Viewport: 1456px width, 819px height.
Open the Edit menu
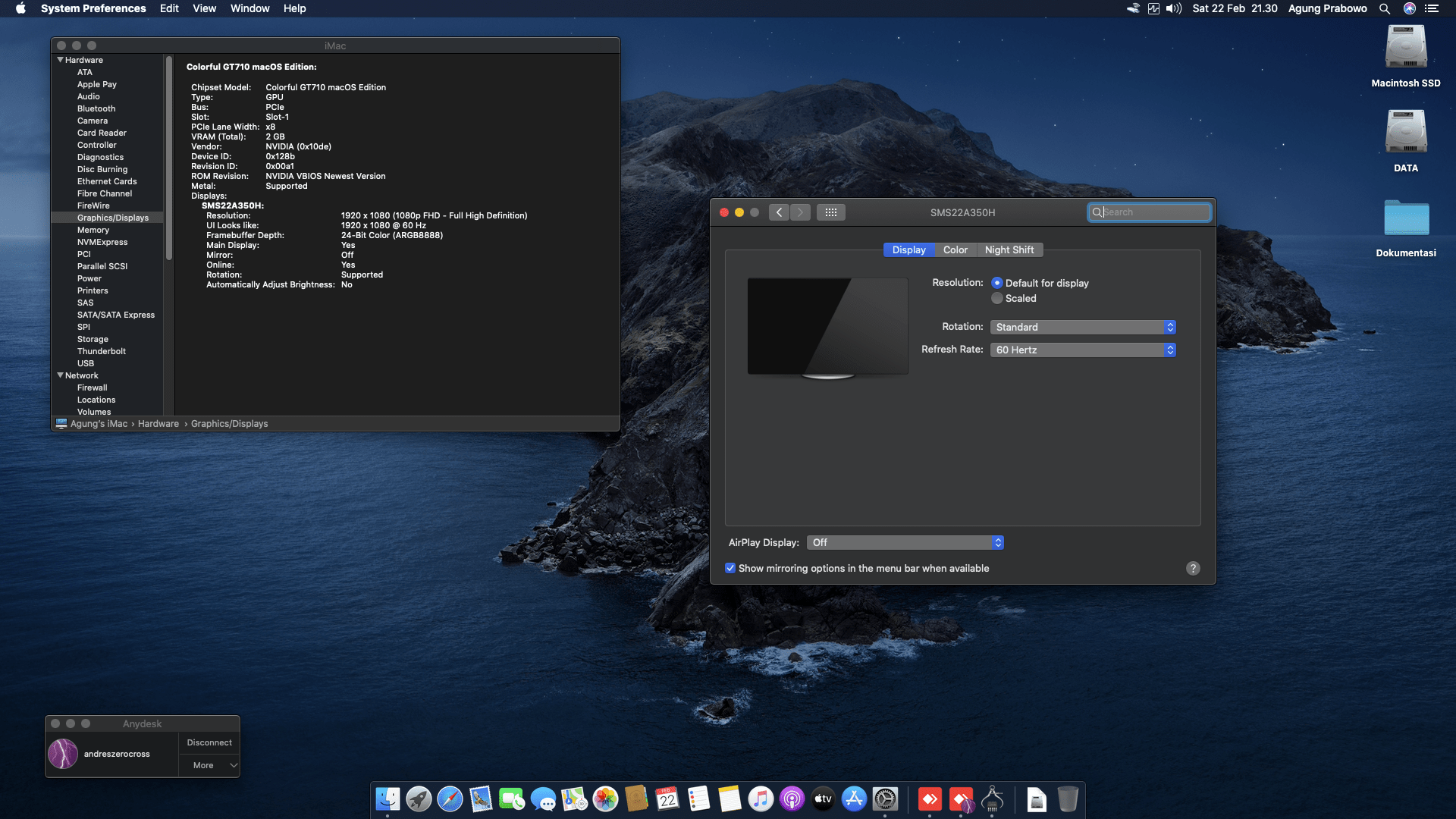169,8
